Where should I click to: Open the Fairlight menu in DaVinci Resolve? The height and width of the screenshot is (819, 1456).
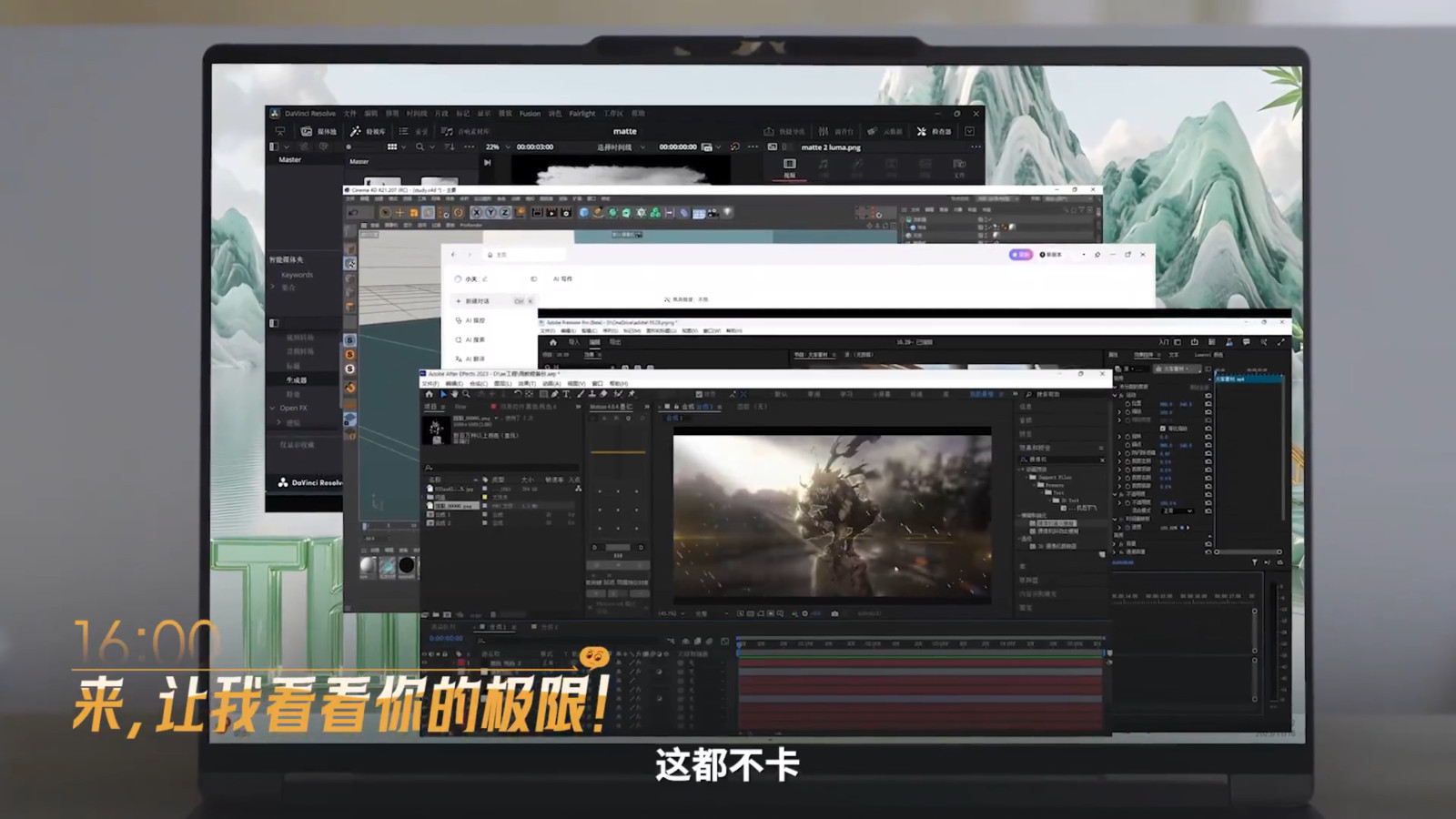[x=581, y=114]
